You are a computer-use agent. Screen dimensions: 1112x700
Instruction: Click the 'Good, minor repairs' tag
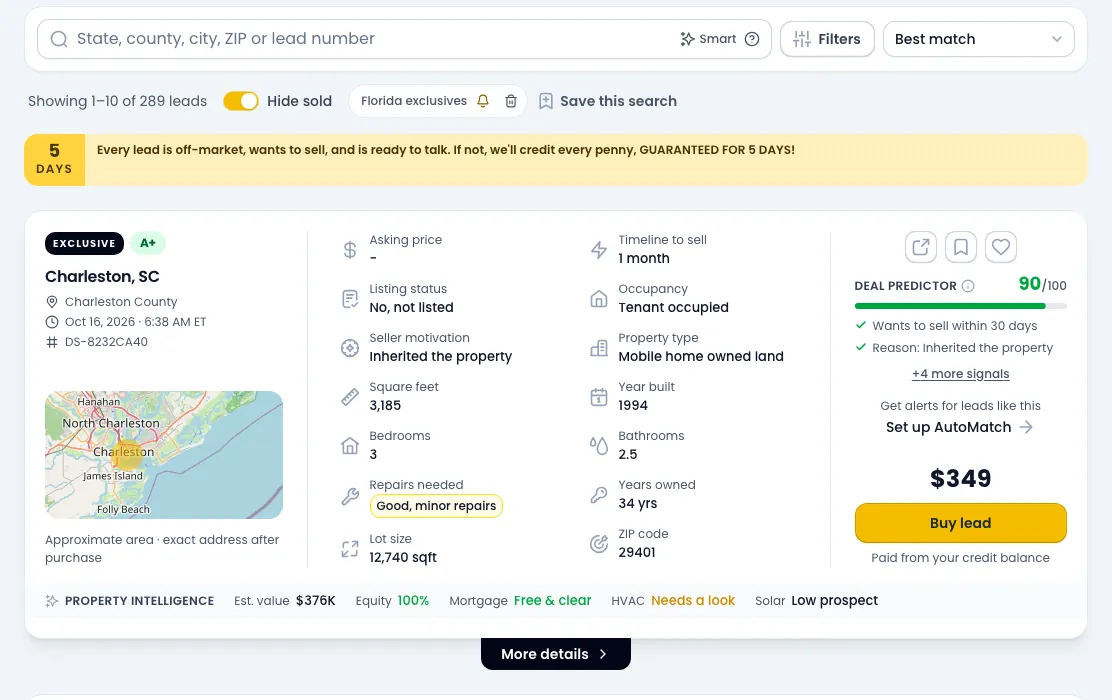tap(436, 506)
